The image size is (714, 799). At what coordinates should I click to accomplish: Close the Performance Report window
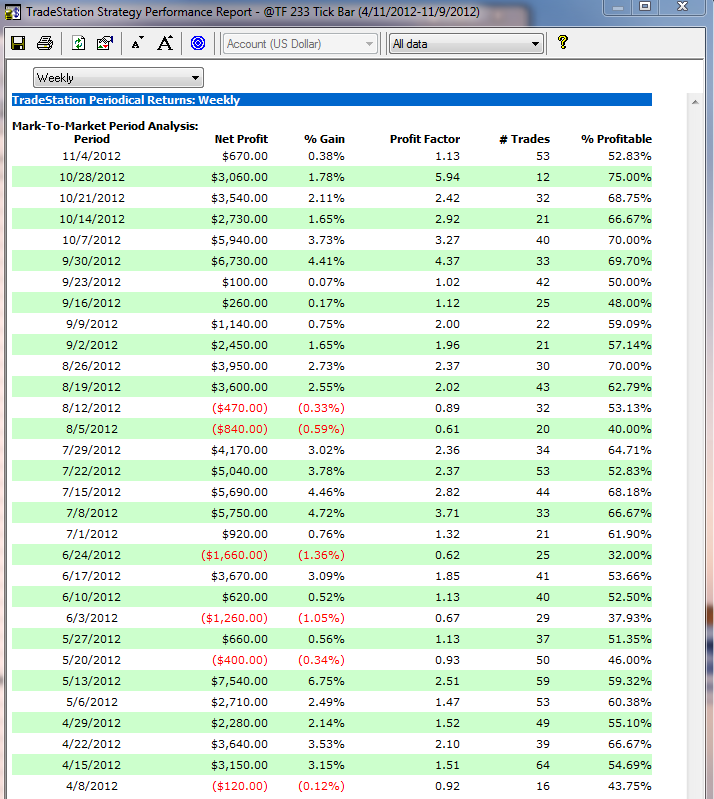click(683, 7)
